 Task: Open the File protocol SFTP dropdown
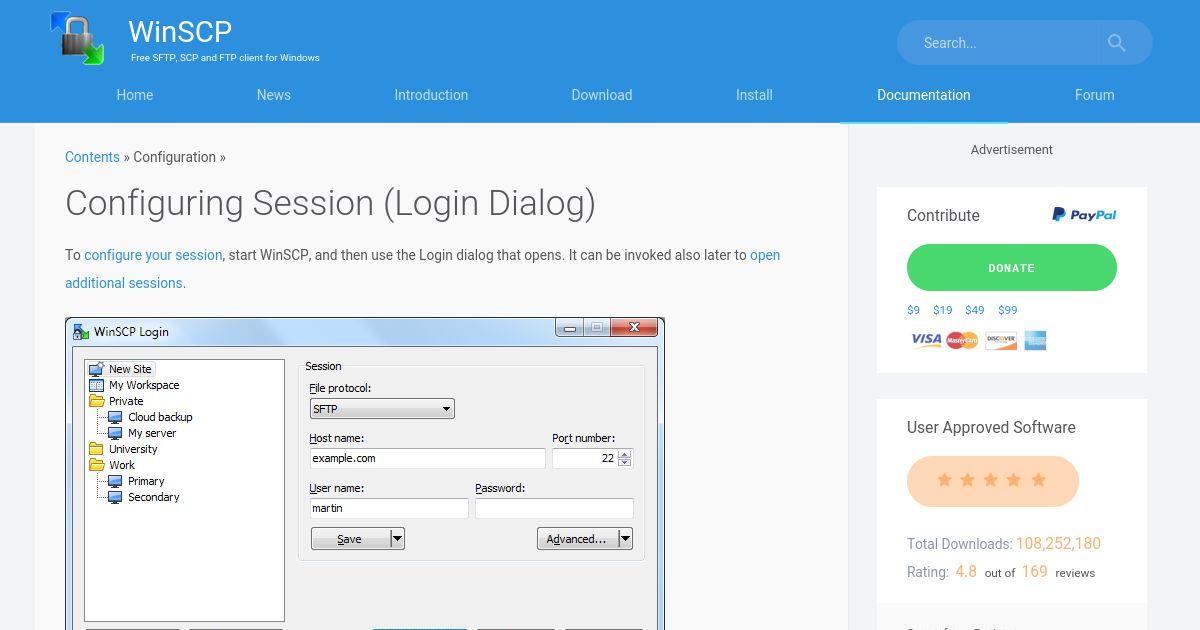coord(382,409)
